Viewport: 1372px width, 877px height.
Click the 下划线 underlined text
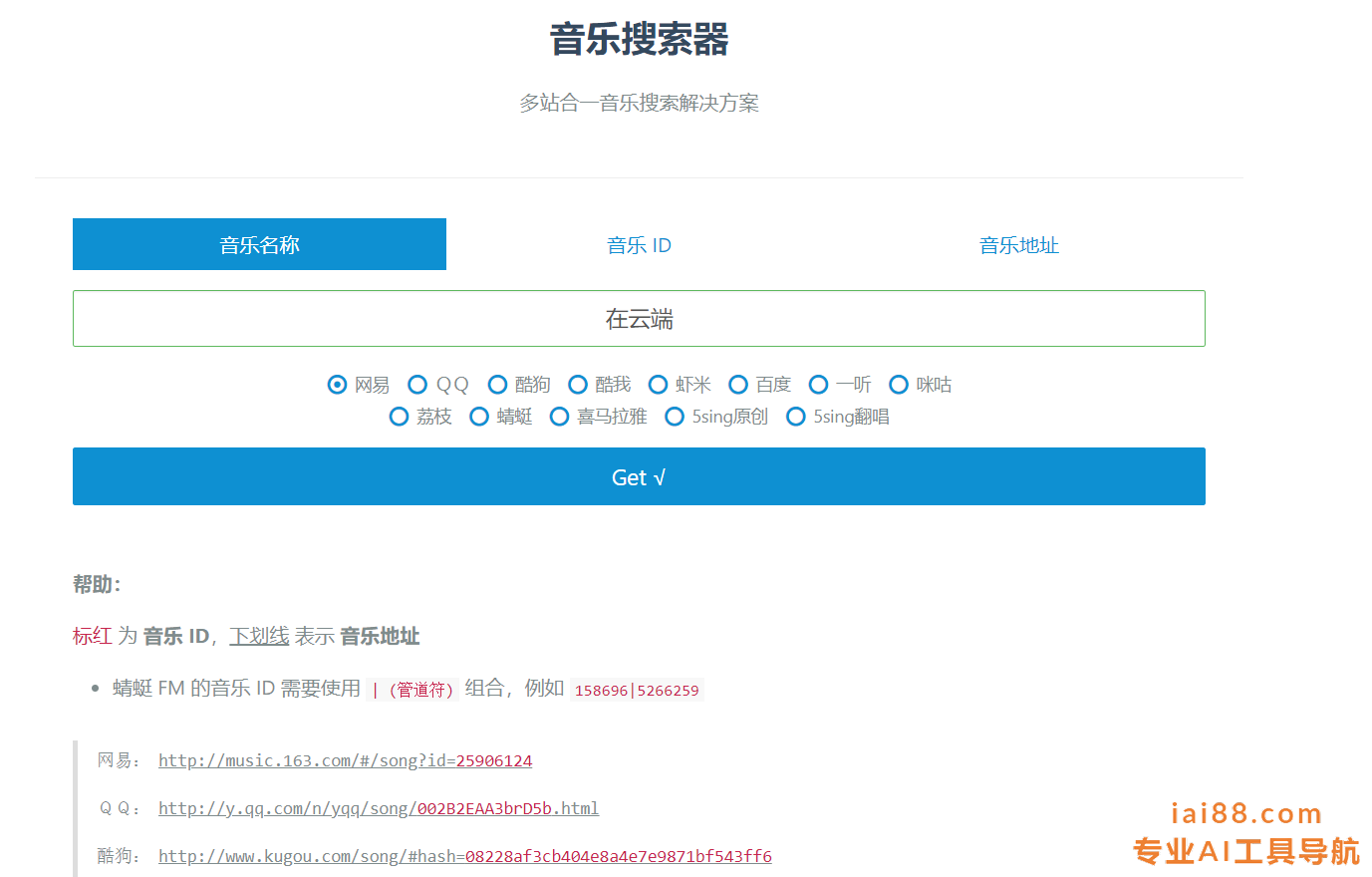click(259, 636)
